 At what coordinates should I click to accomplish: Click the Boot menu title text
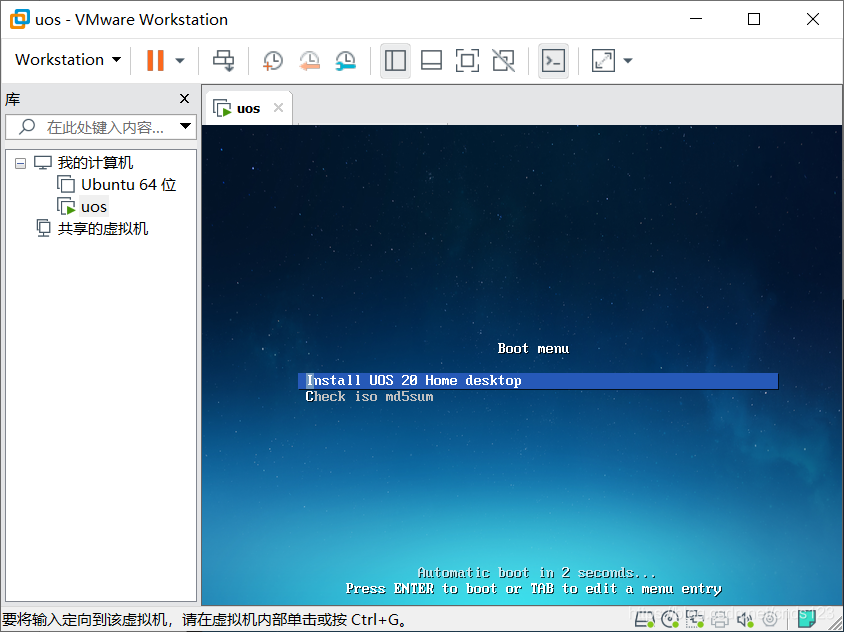click(x=533, y=349)
